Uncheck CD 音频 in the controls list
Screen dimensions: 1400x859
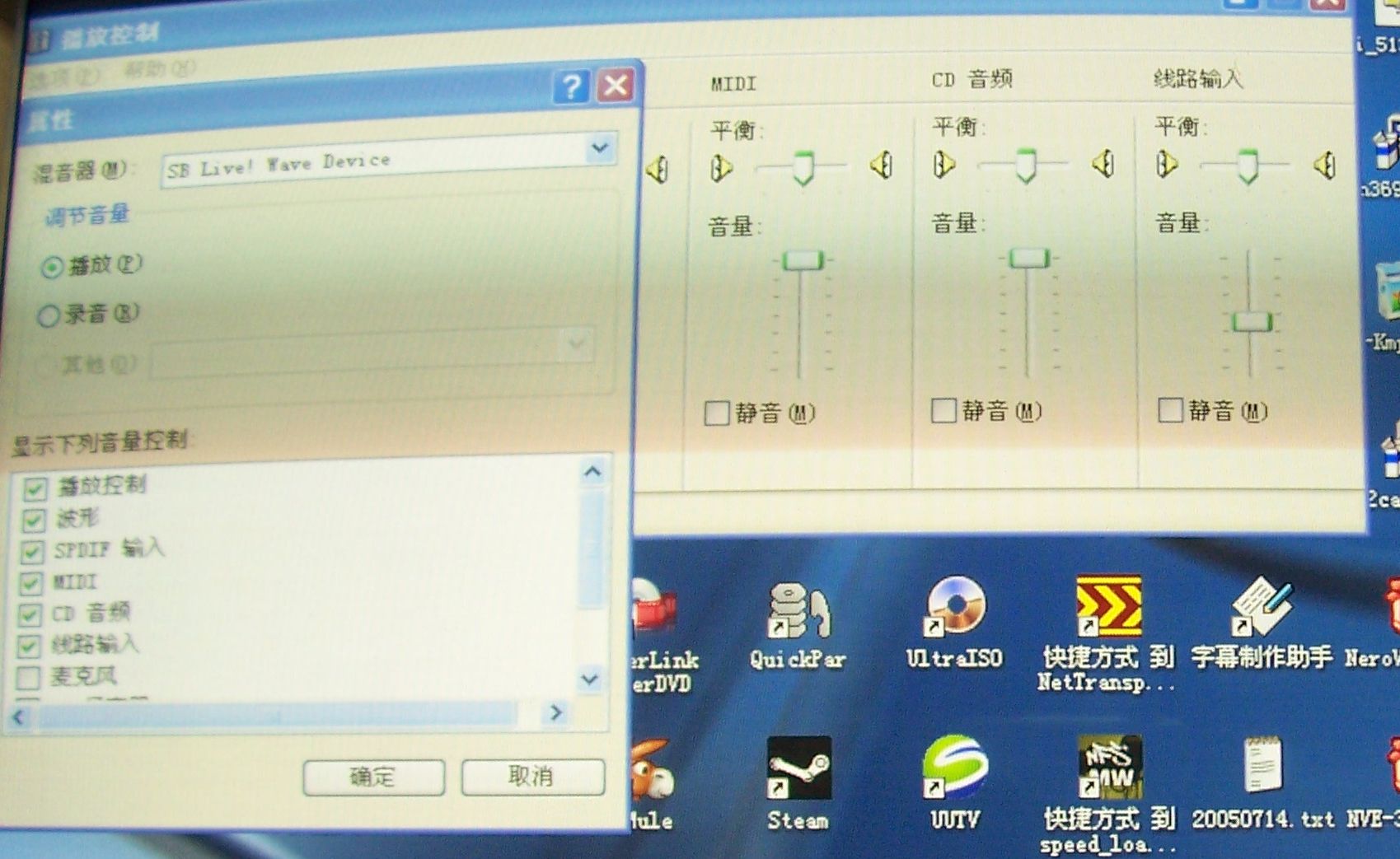30,614
